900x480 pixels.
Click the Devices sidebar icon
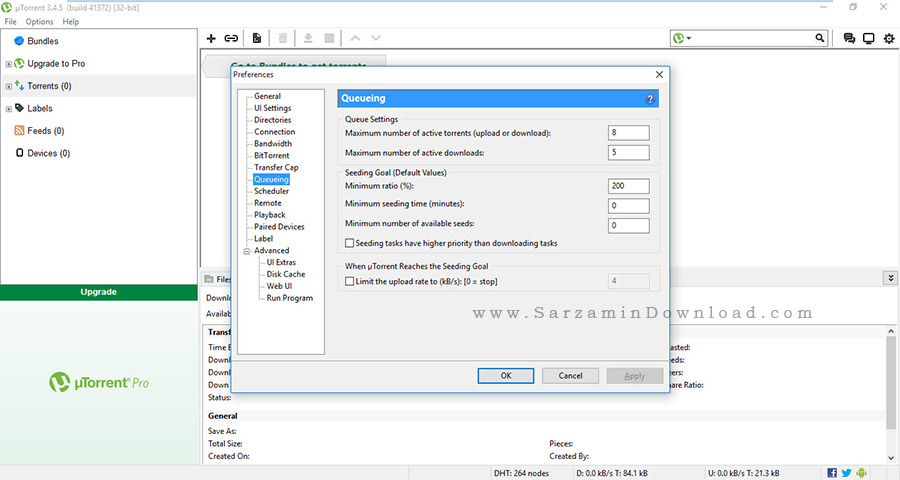coord(20,153)
